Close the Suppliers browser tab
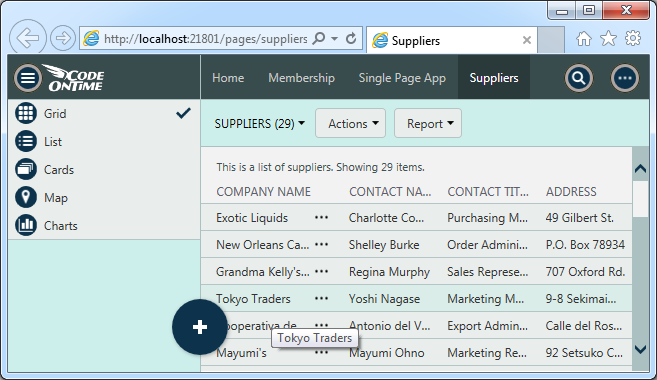 pos(527,40)
